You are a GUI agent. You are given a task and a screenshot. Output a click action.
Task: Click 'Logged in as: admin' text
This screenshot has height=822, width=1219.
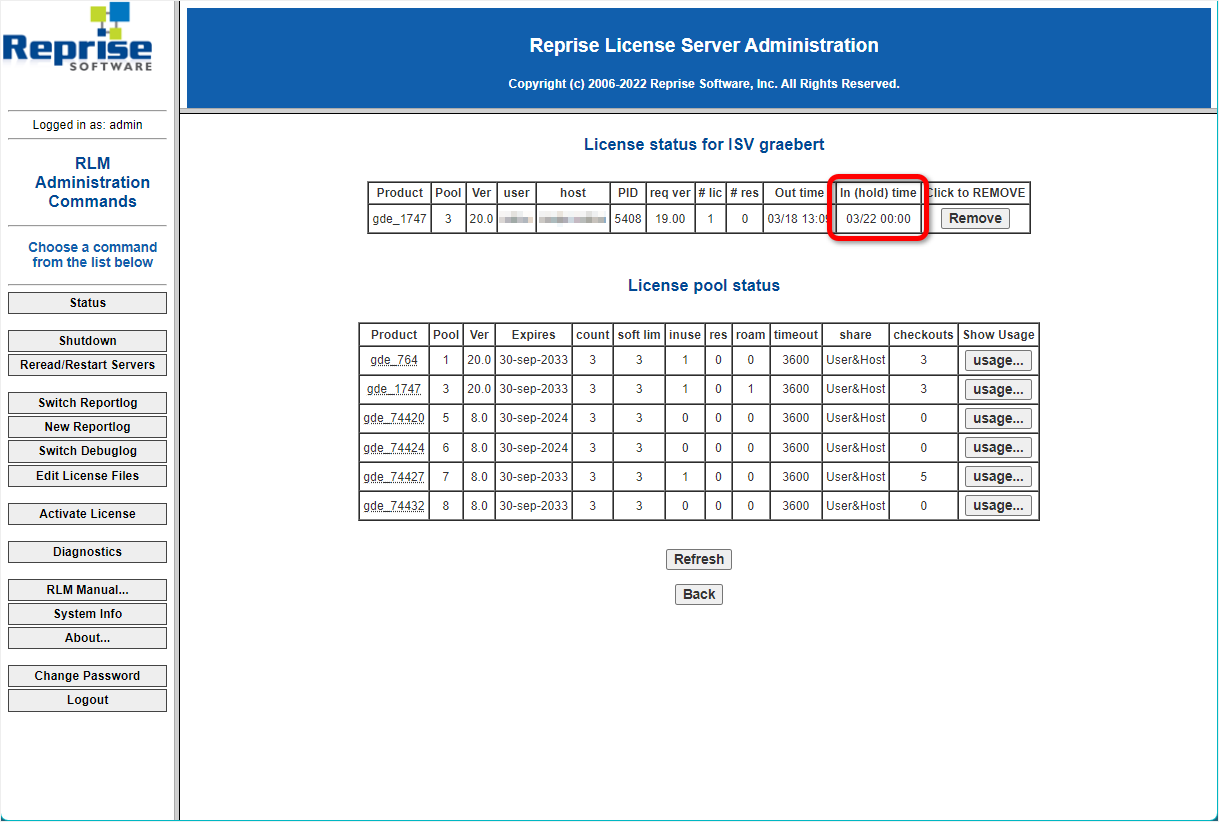tap(88, 125)
